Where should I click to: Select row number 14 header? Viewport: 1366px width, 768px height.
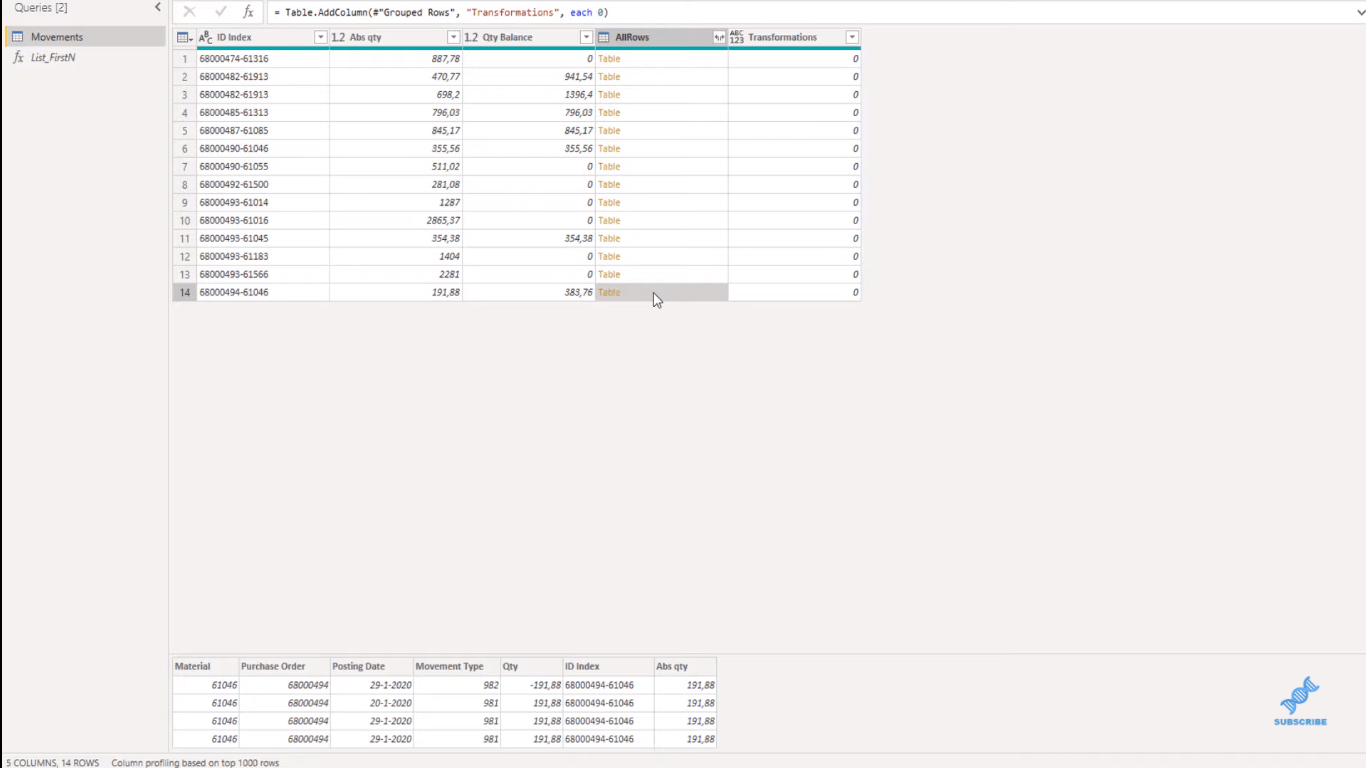point(184,293)
